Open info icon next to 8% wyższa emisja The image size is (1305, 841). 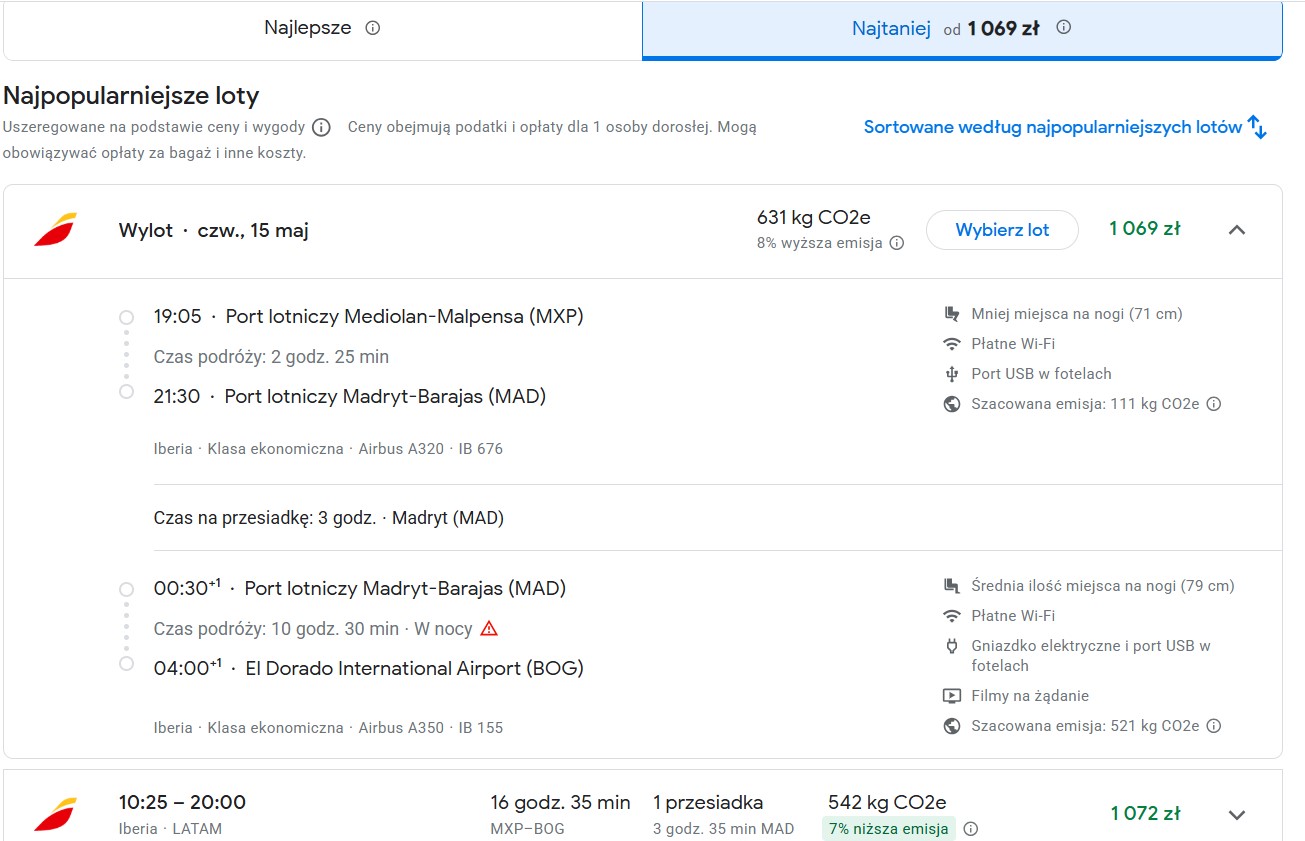tap(897, 243)
